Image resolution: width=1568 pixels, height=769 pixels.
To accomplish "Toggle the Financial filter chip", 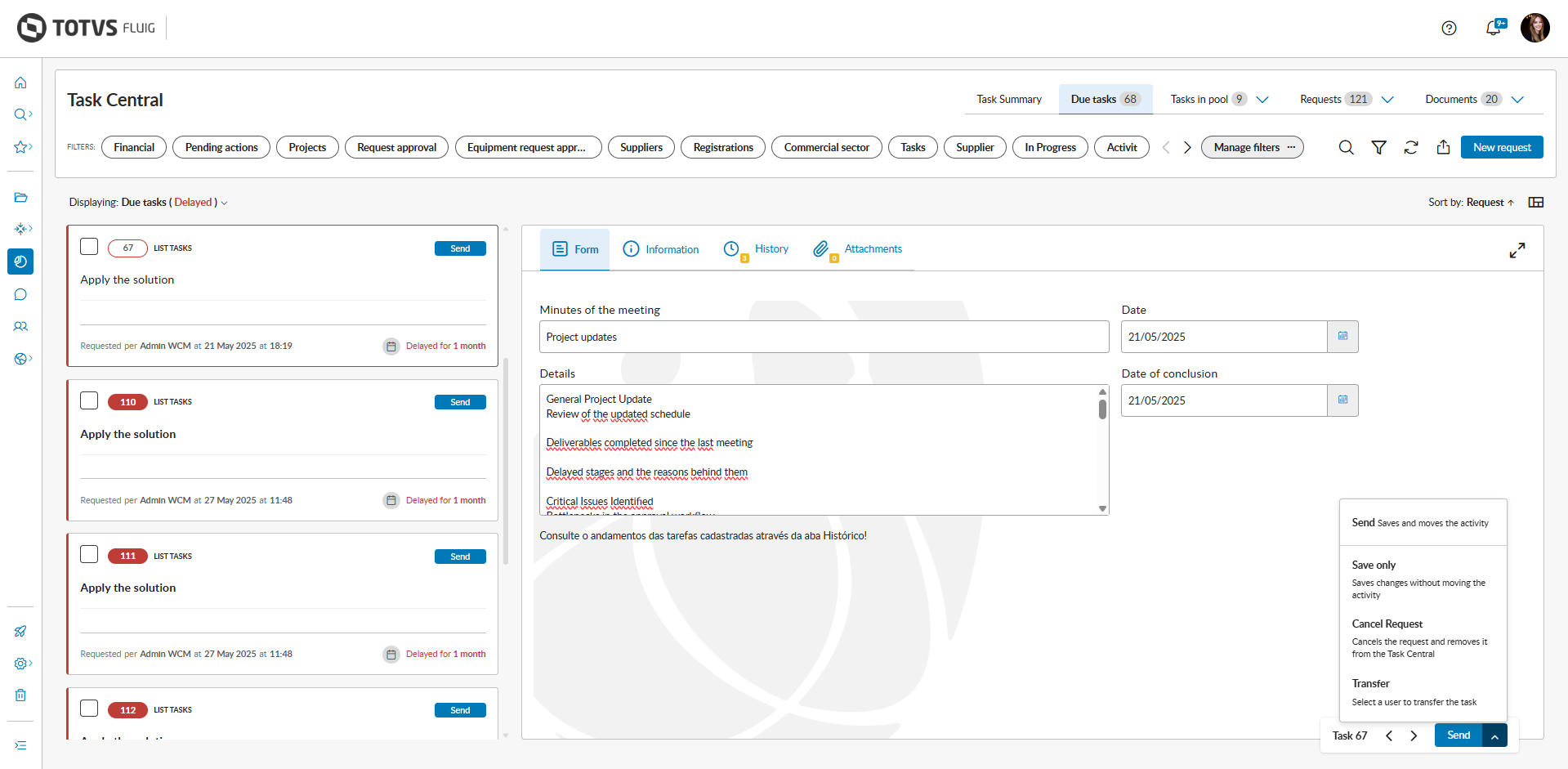I will (134, 147).
